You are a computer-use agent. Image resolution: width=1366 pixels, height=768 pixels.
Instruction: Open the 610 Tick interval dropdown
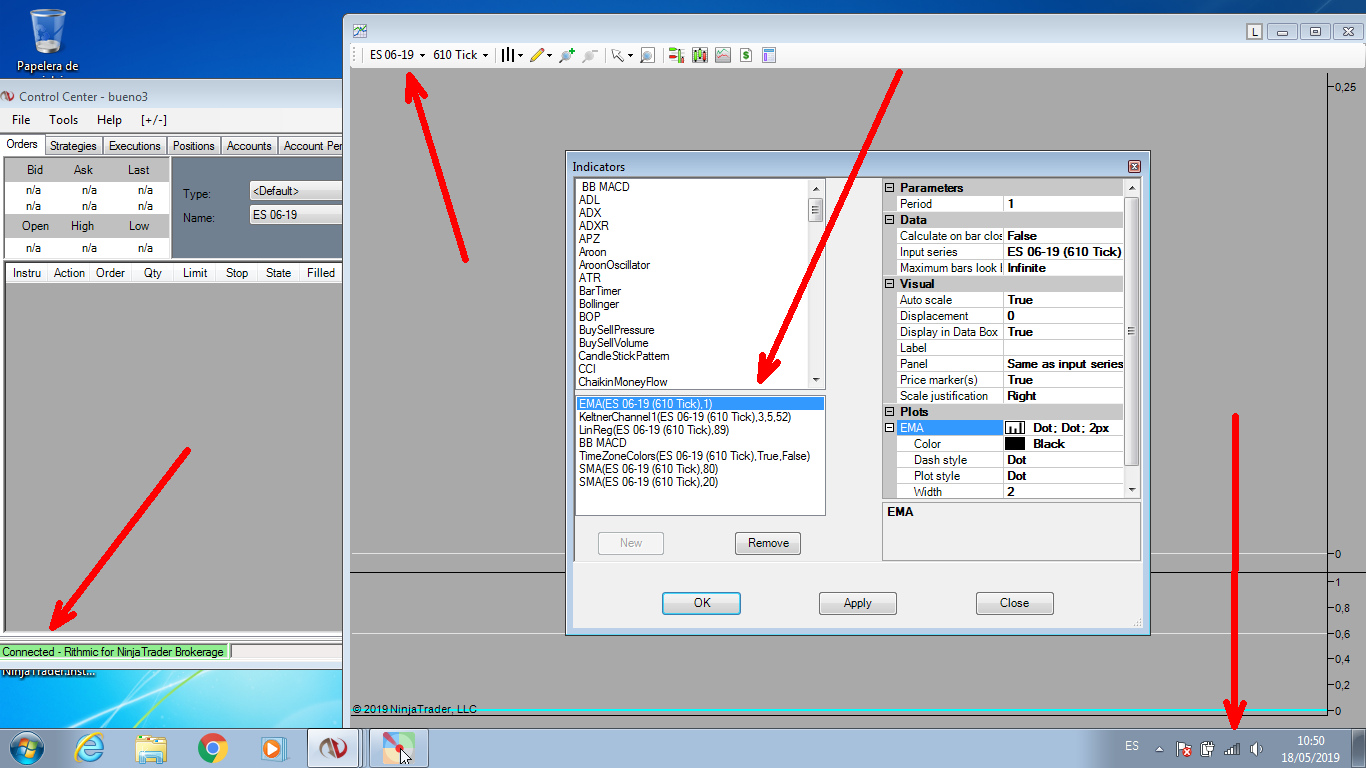point(460,55)
